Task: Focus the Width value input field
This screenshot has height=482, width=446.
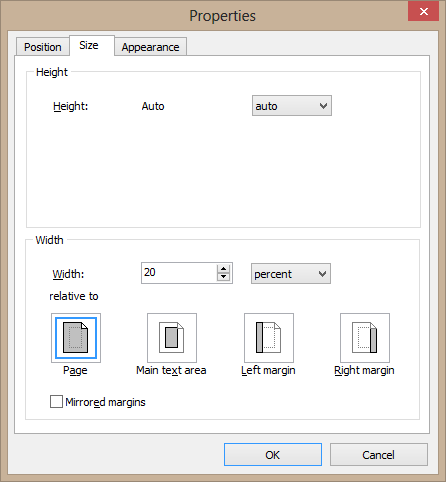Action: point(179,273)
